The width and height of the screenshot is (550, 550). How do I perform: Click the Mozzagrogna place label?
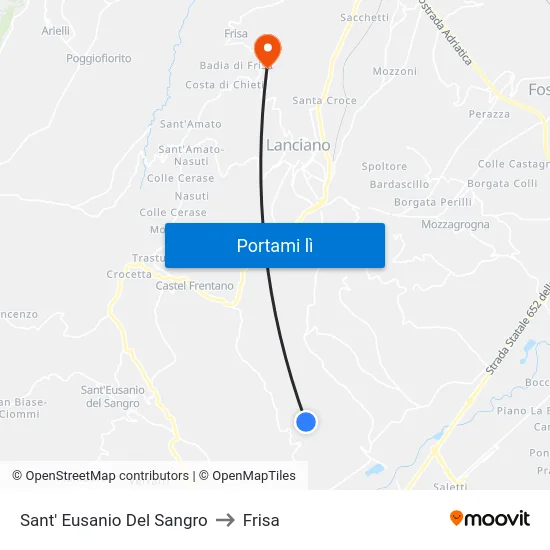(455, 224)
